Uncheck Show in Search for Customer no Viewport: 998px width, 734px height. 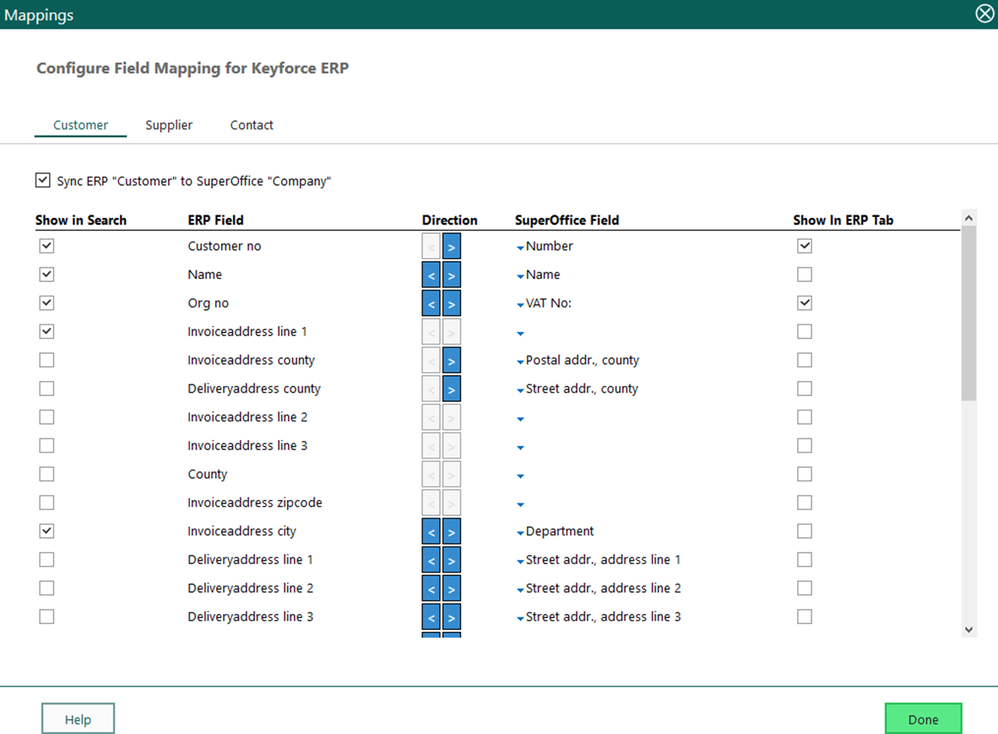click(x=46, y=246)
